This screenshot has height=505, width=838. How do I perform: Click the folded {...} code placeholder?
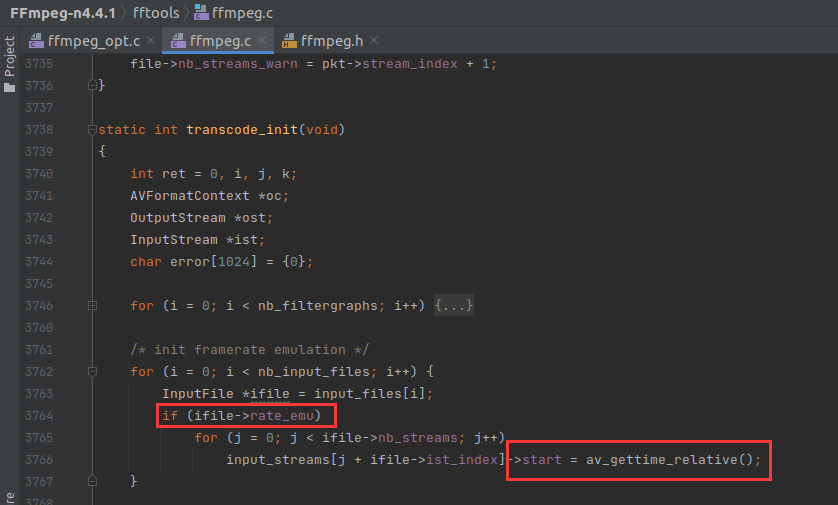click(x=453, y=305)
